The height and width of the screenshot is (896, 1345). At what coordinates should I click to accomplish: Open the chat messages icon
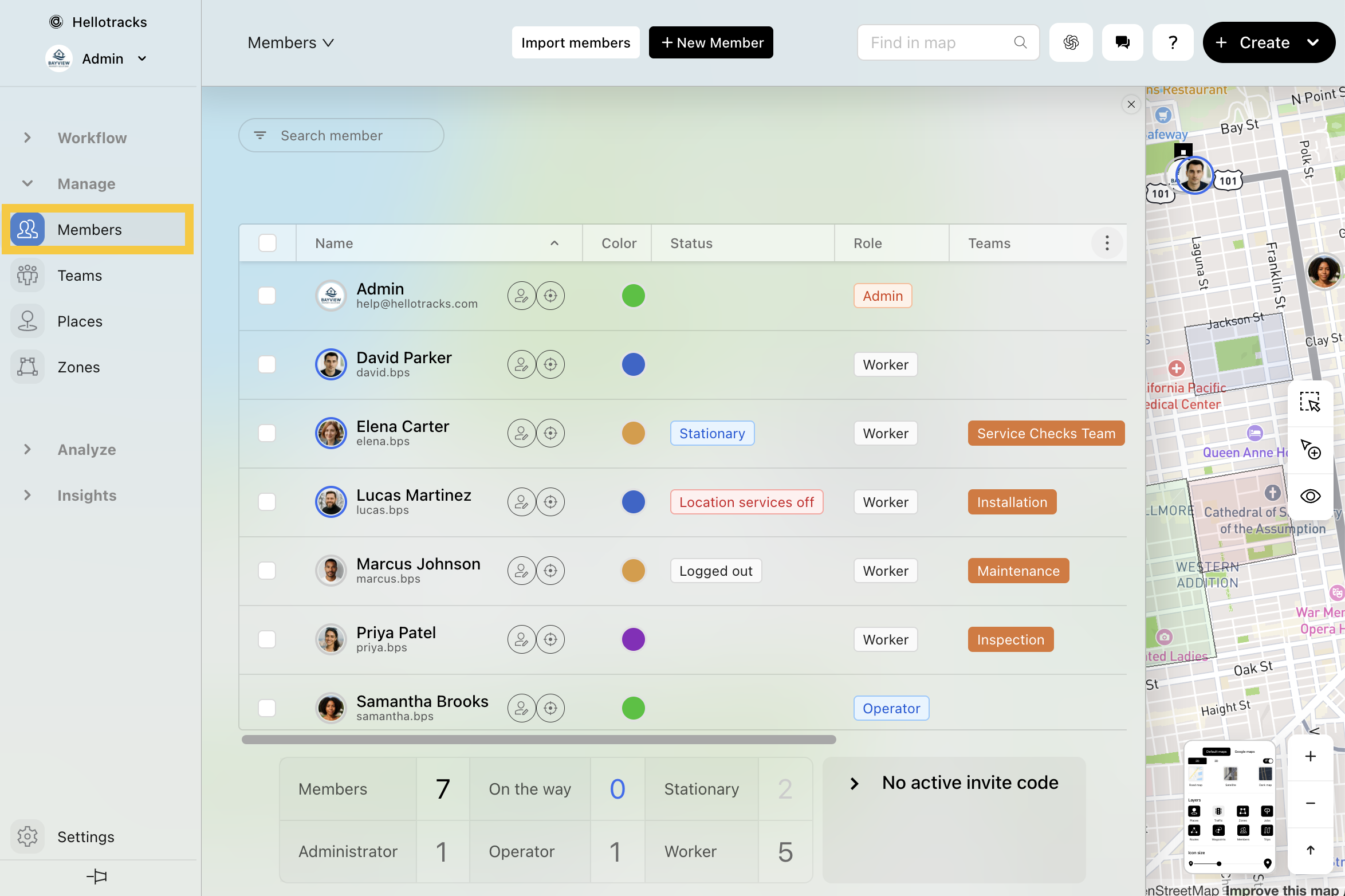tap(1122, 42)
